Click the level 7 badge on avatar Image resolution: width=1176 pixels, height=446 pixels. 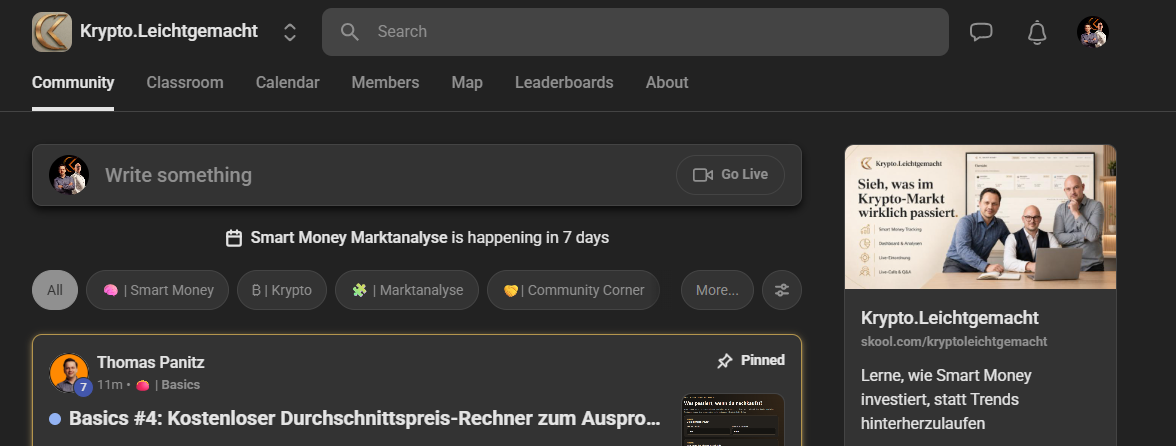pyautogui.click(x=83, y=388)
